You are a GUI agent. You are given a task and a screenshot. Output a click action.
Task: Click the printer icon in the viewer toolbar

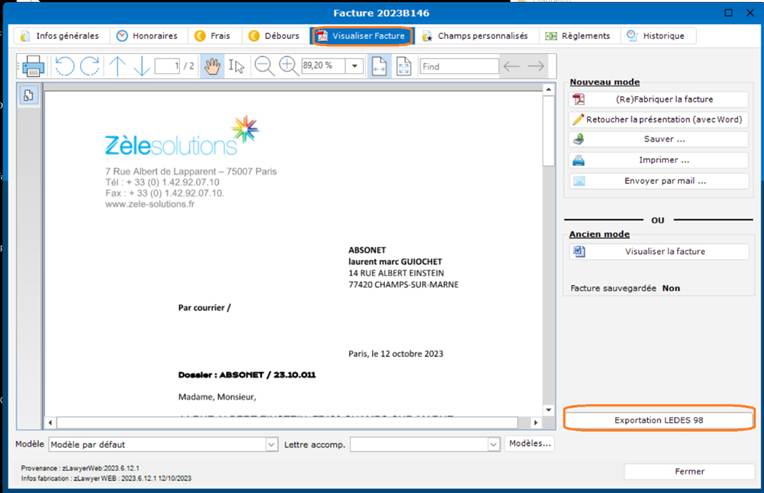pyautogui.click(x=32, y=66)
